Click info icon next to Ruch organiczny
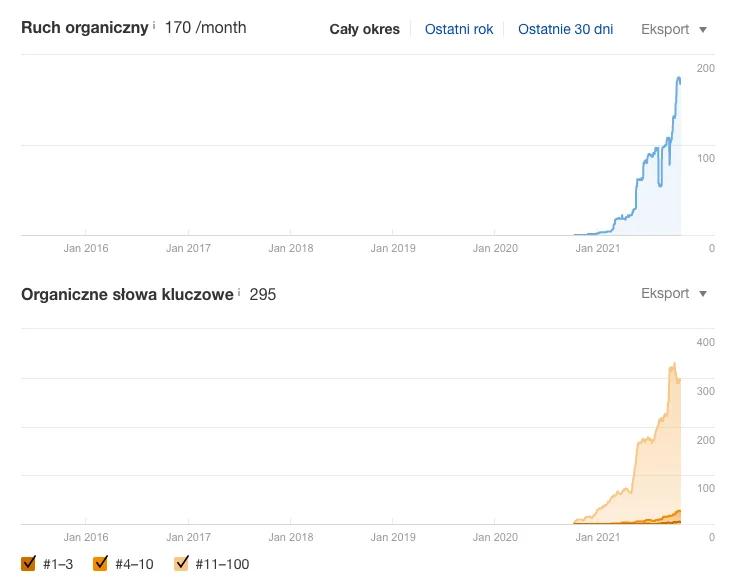 (x=154, y=26)
